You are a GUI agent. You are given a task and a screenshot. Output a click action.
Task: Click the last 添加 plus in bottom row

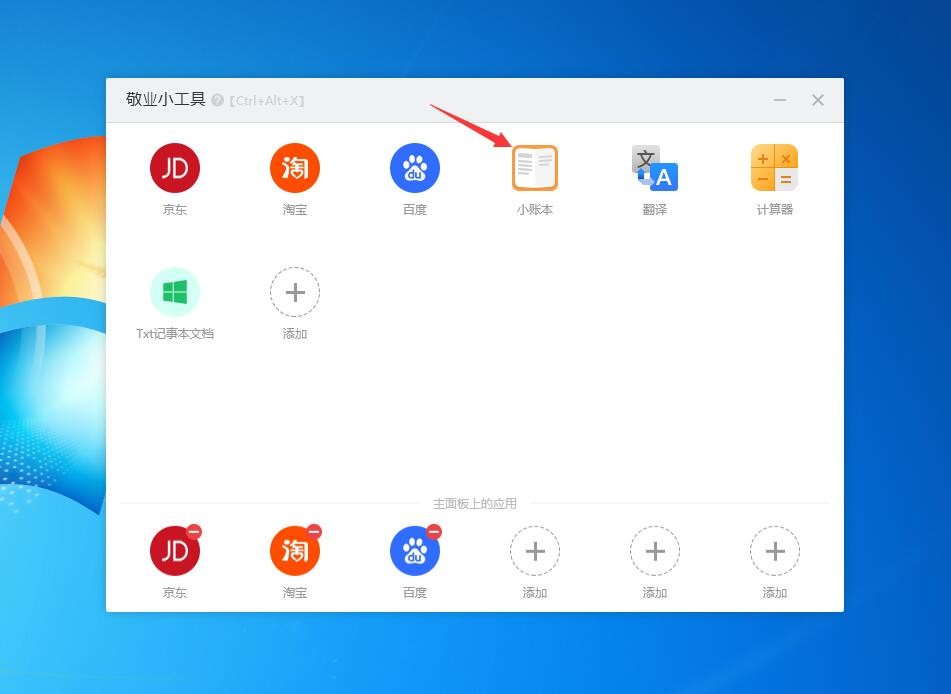click(x=775, y=551)
